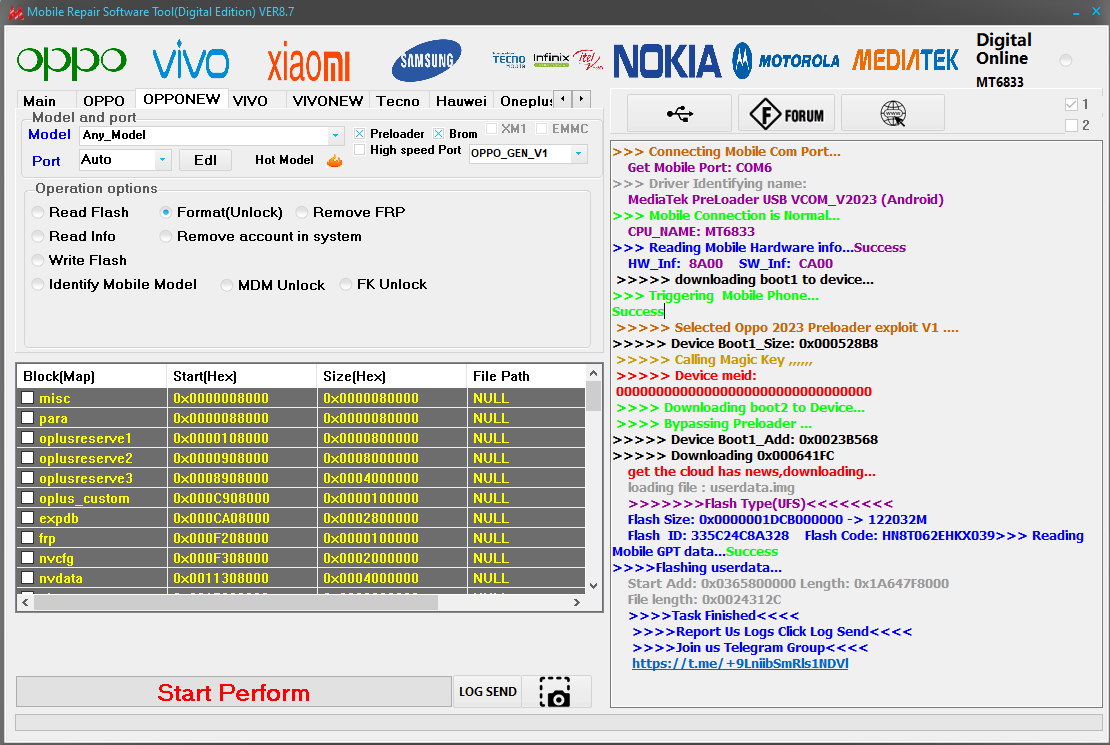The width and height of the screenshot is (1110, 745).
Task: Select the FK Unlock radio option
Action: [345, 285]
